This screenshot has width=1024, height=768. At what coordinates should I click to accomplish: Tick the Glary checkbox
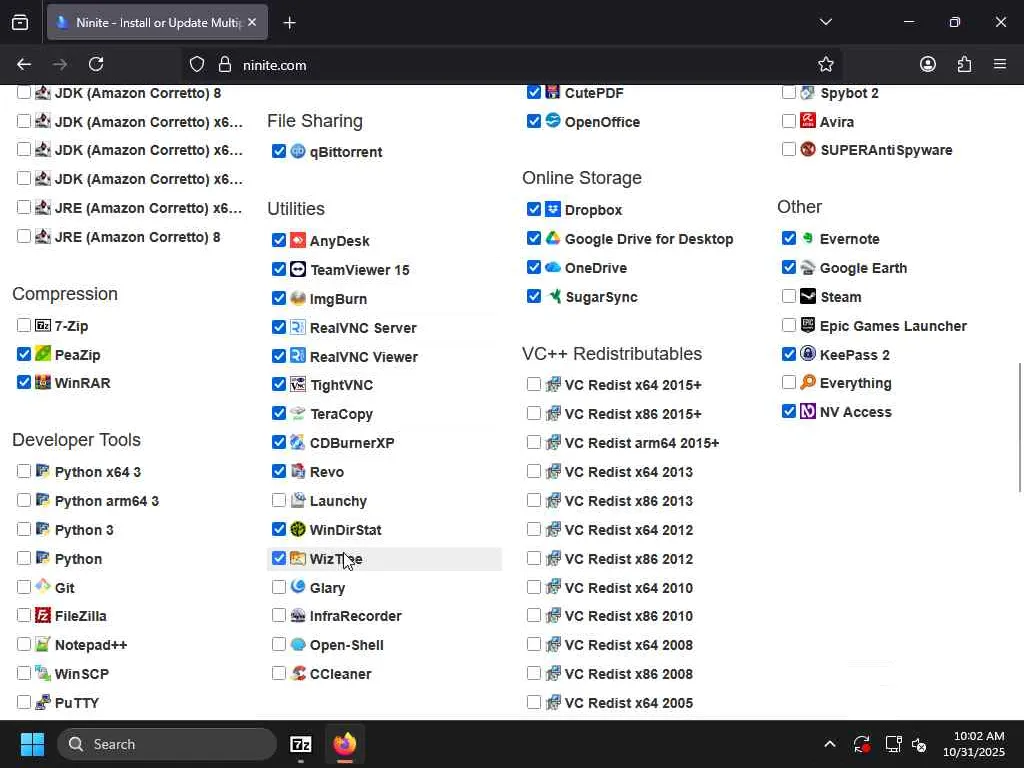pos(279,587)
